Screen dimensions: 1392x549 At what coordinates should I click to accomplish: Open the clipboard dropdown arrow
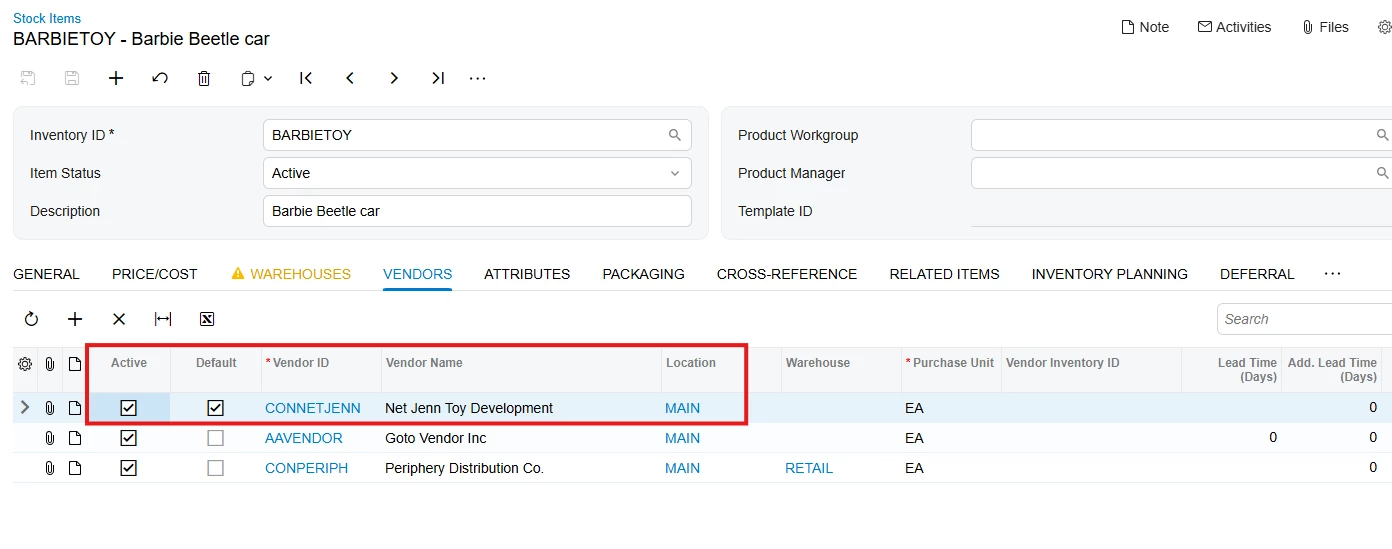[268, 78]
